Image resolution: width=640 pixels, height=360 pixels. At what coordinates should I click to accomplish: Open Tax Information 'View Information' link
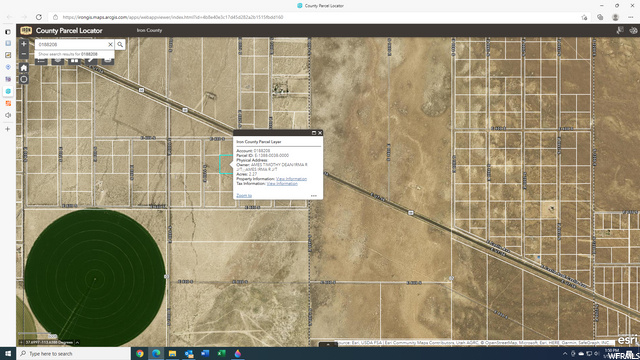pyautogui.click(x=282, y=184)
